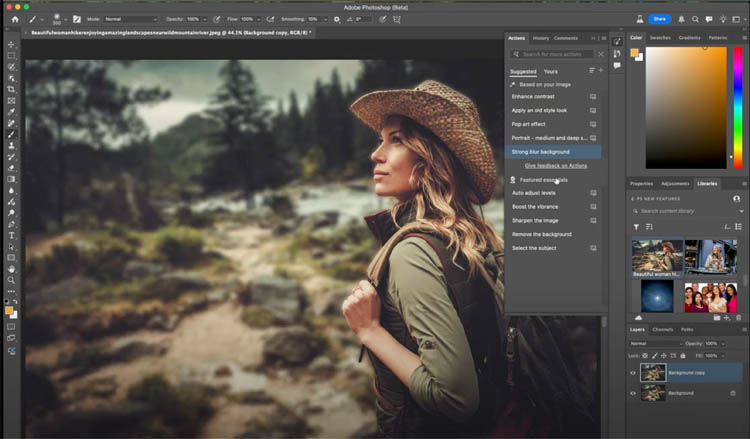Click the rainbow hue slider strip

[x=738, y=108]
